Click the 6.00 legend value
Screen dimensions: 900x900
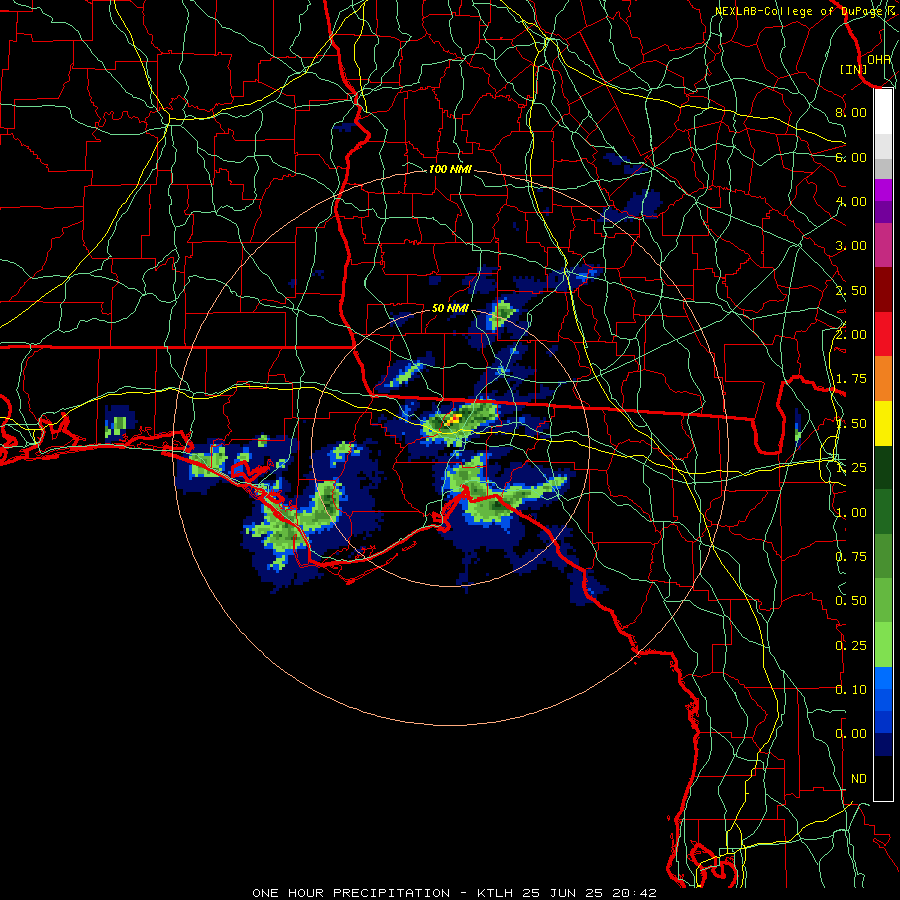point(851,157)
